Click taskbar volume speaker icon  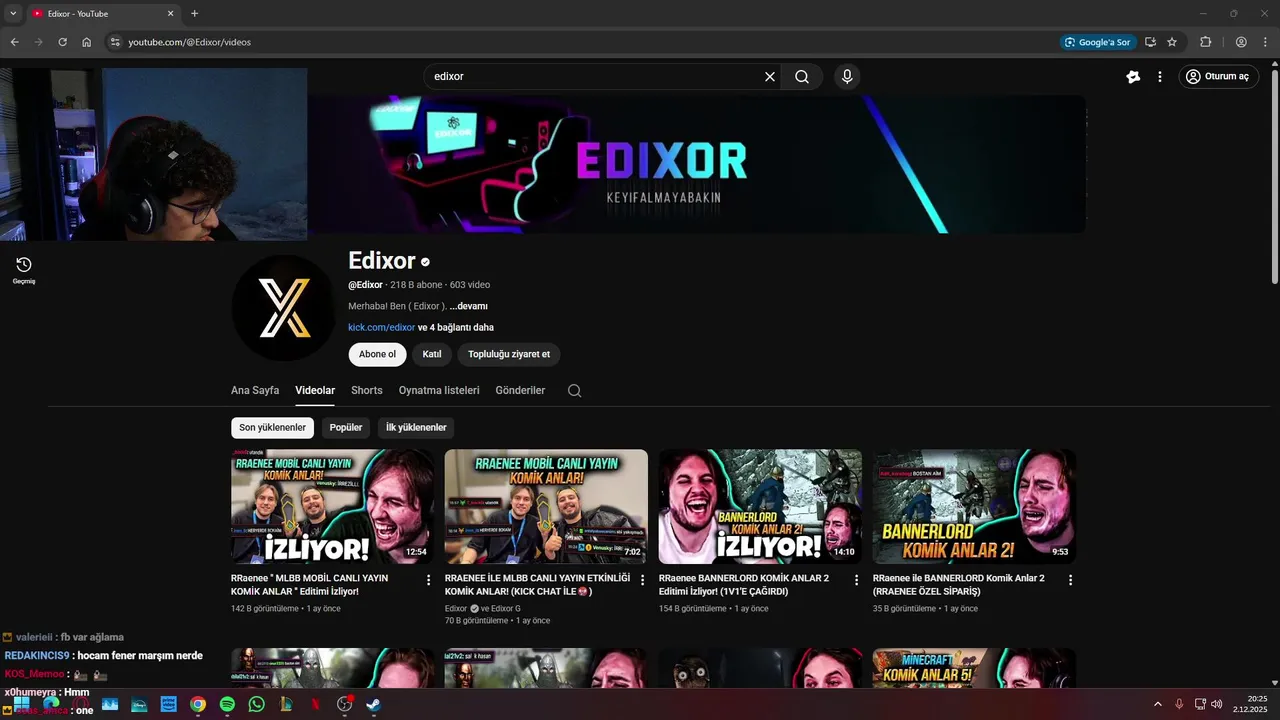[x=1216, y=704]
